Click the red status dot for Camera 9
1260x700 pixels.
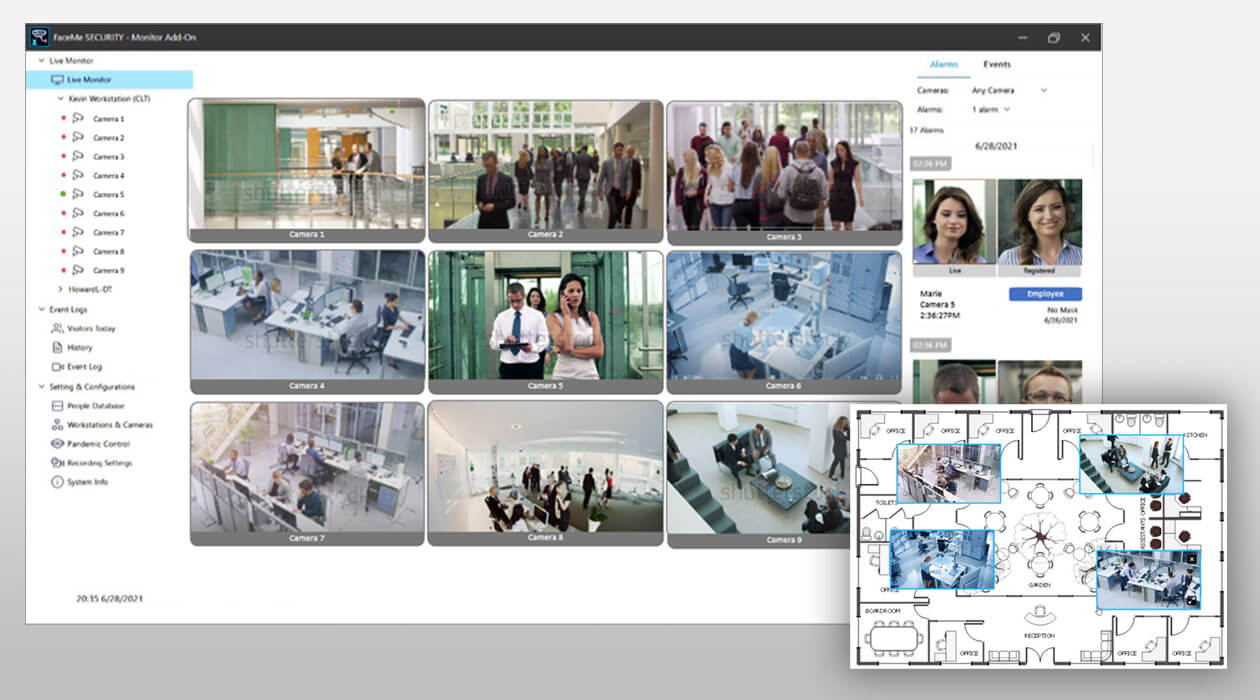[63, 271]
